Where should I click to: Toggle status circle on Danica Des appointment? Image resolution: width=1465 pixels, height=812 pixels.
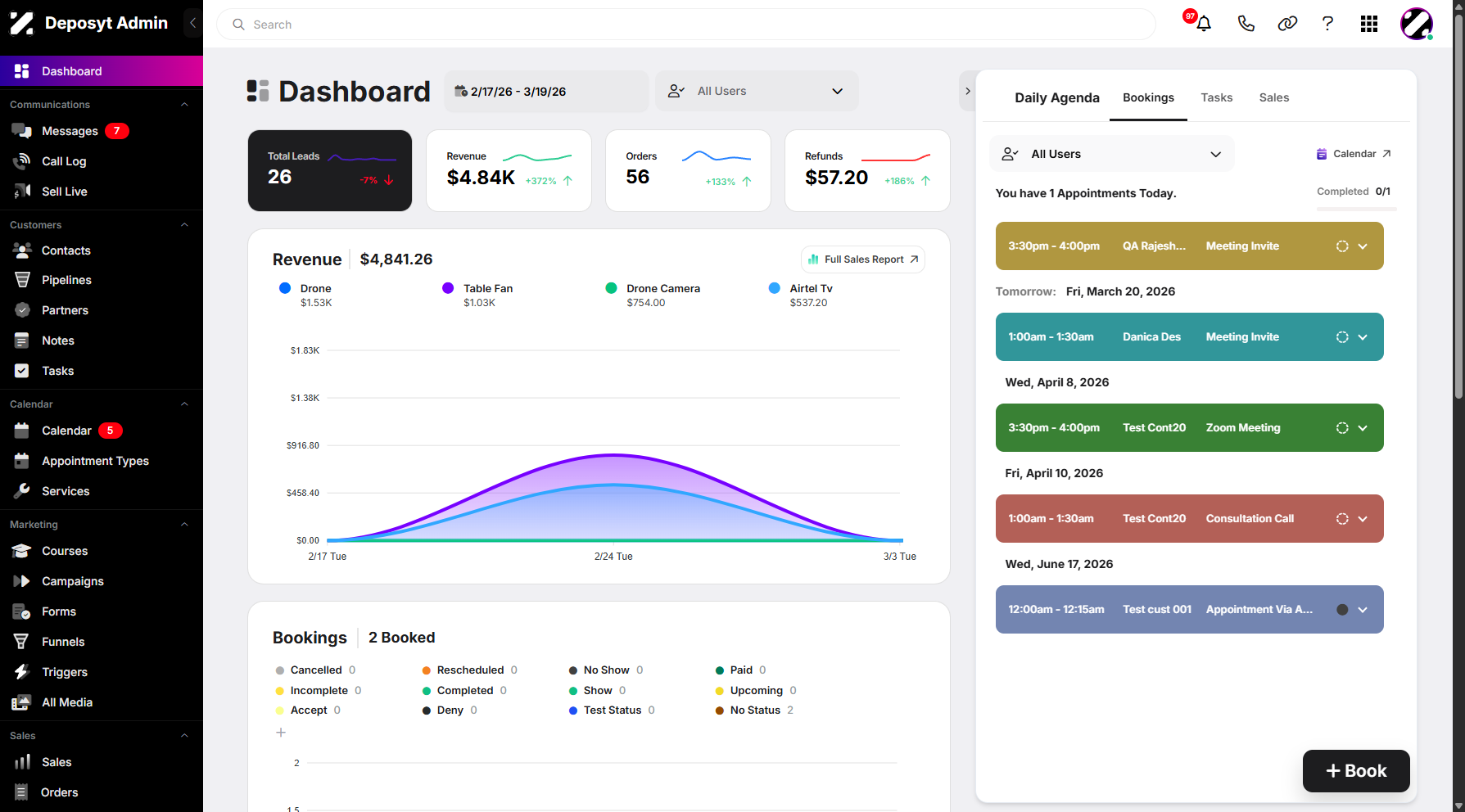(x=1342, y=337)
